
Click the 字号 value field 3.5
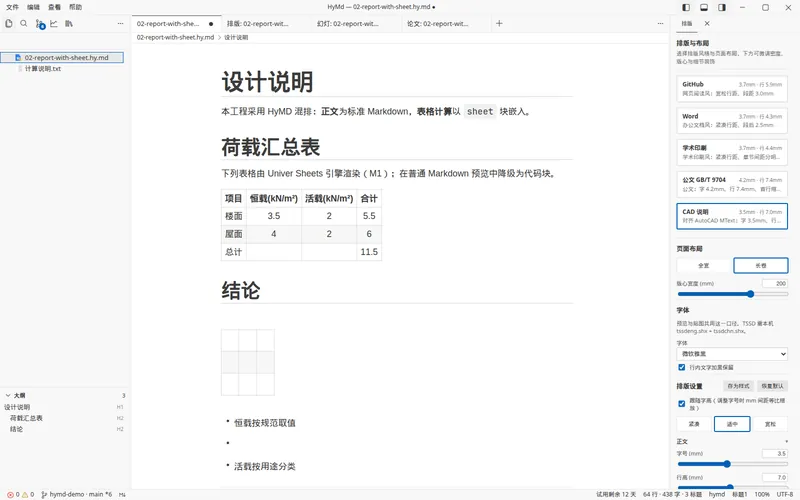775,453
